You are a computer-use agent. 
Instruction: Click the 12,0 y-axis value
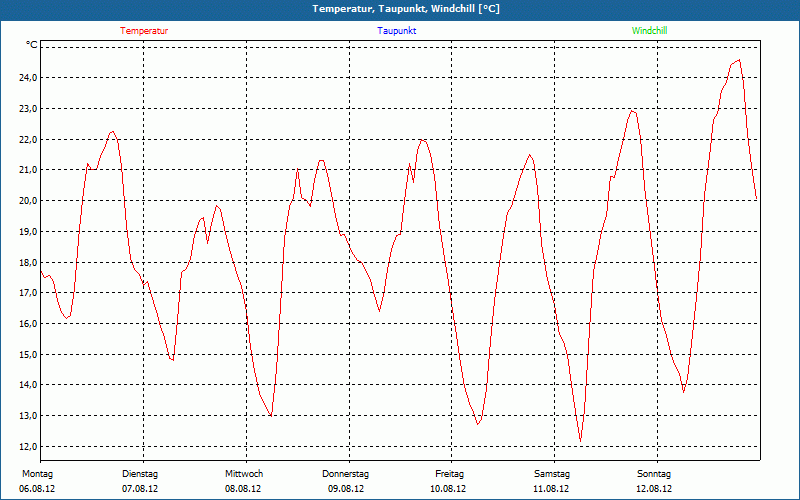click(x=28, y=446)
